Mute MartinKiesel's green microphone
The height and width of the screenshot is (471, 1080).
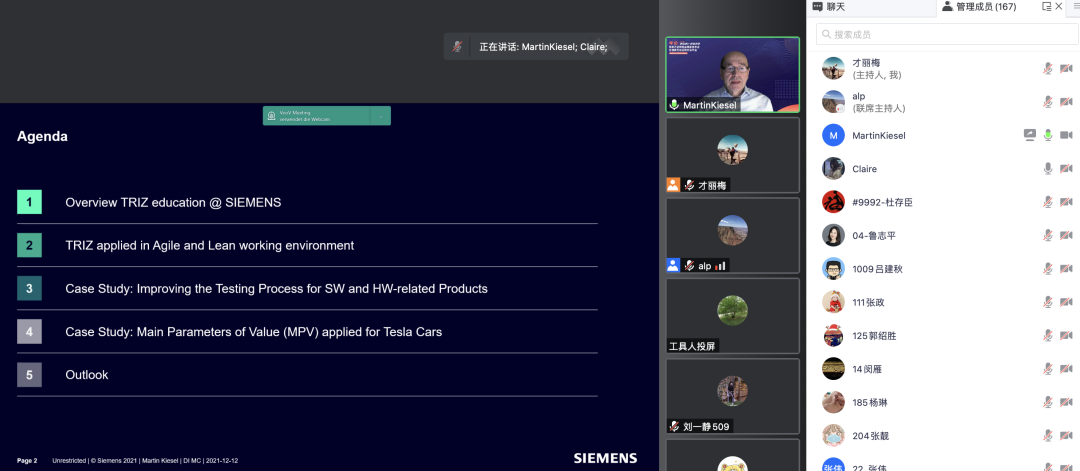[1048, 135]
